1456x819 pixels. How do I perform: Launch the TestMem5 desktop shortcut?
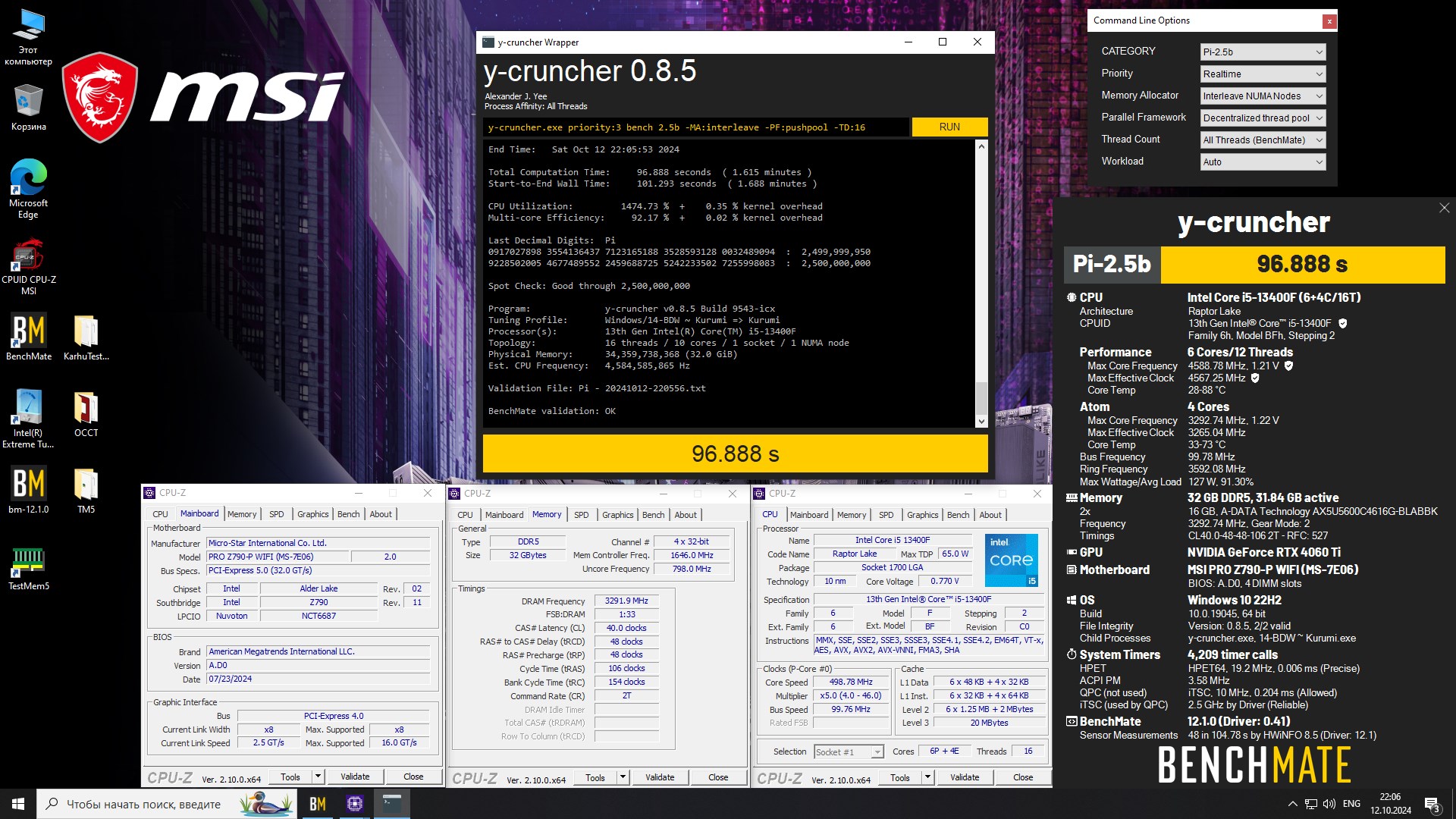pyautogui.click(x=28, y=569)
